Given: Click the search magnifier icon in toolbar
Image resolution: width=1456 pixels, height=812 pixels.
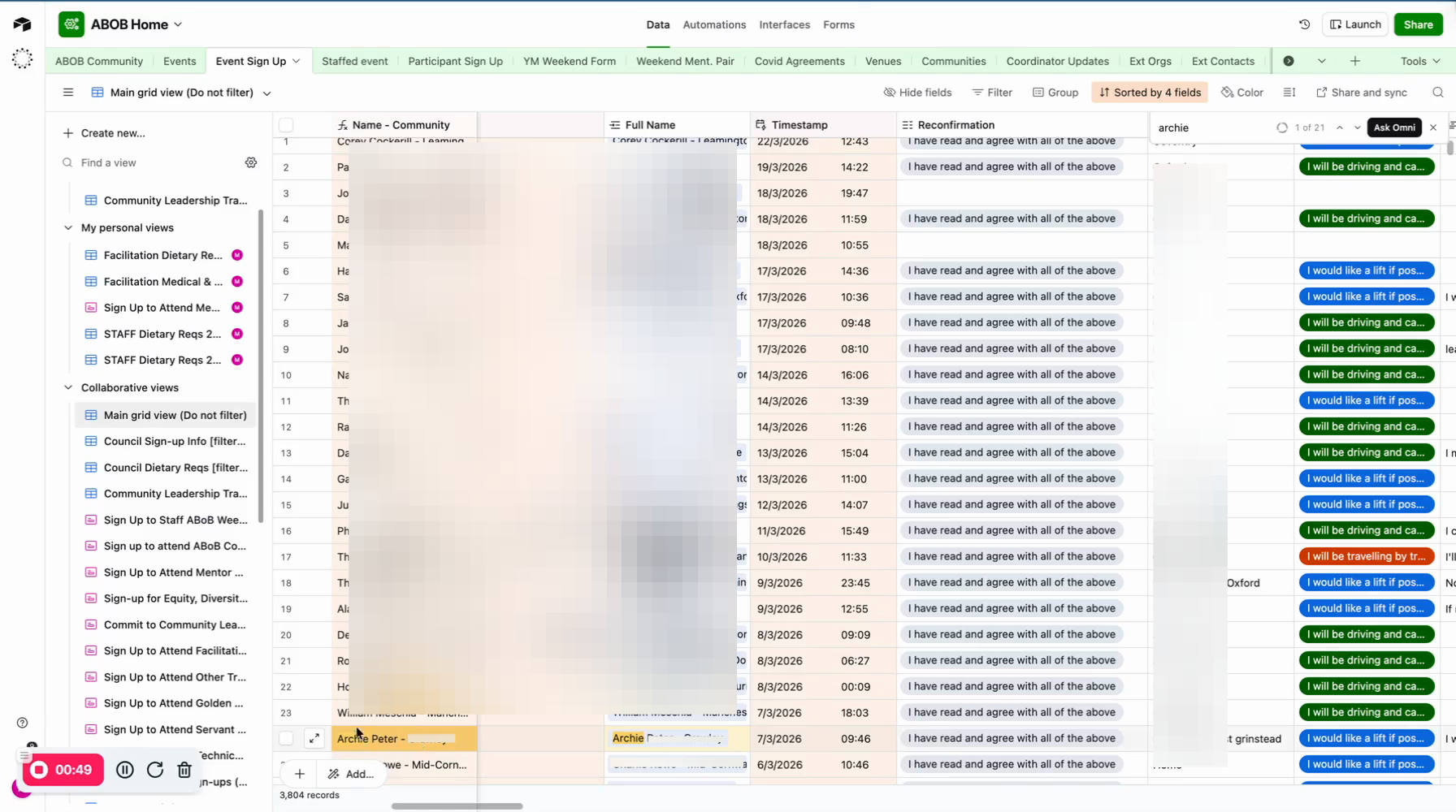Looking at the screenshot, I should click(x=1437, y=93).
